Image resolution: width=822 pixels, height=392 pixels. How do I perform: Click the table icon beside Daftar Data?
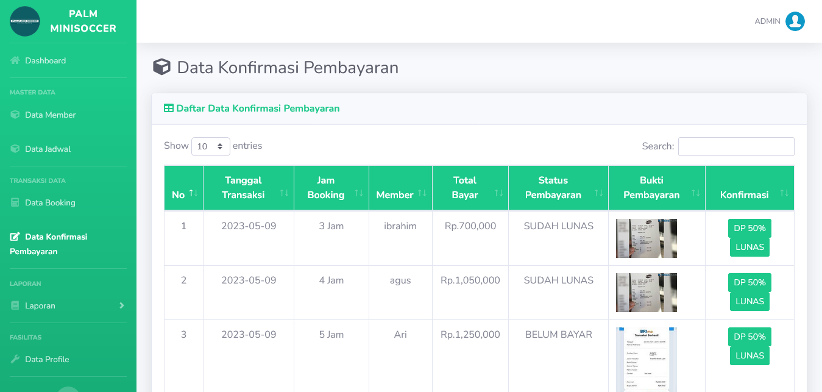pyautogui.click(x=169, y=108)
